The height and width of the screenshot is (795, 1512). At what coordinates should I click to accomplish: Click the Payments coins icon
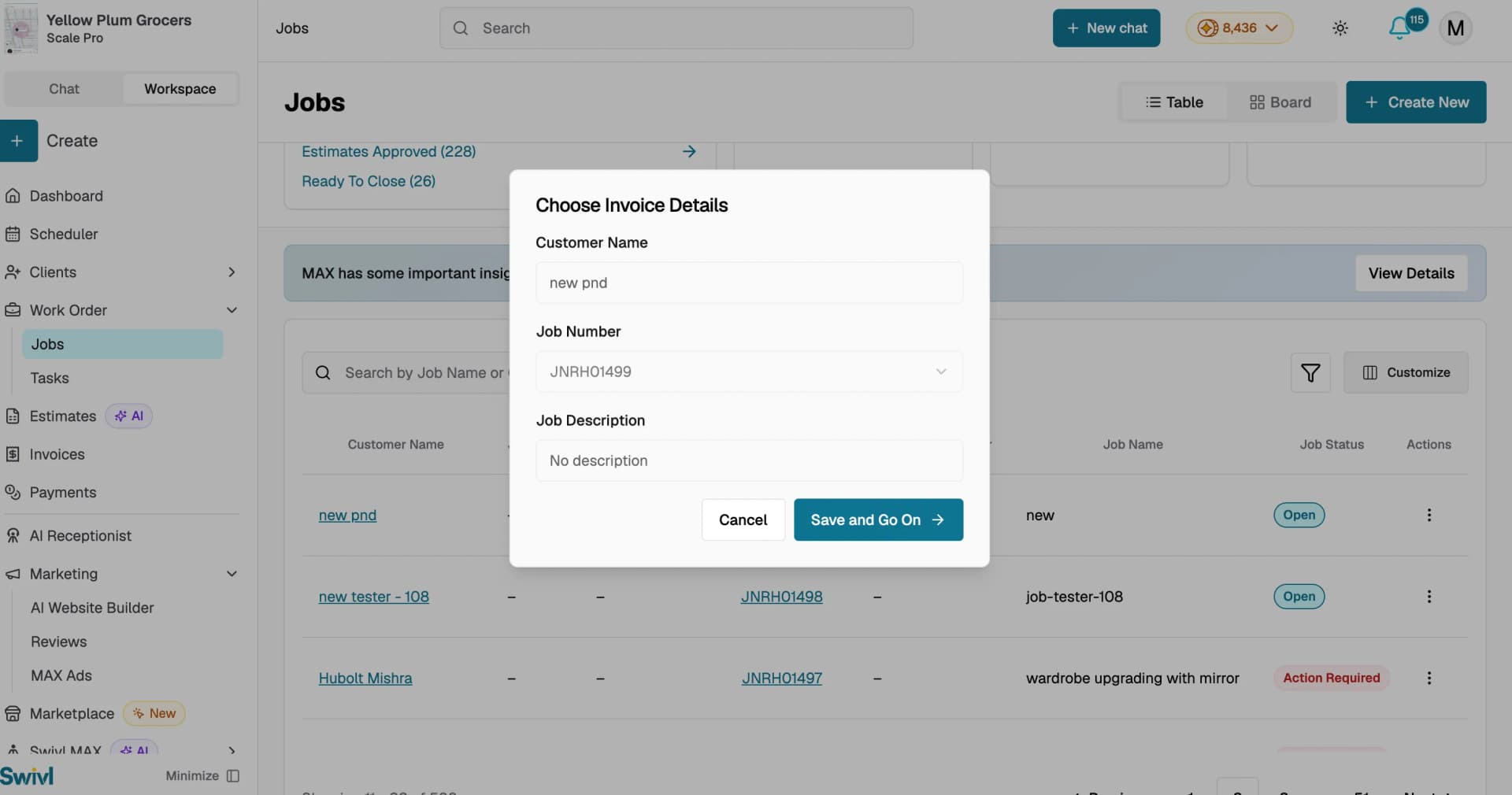pos(13,493)
